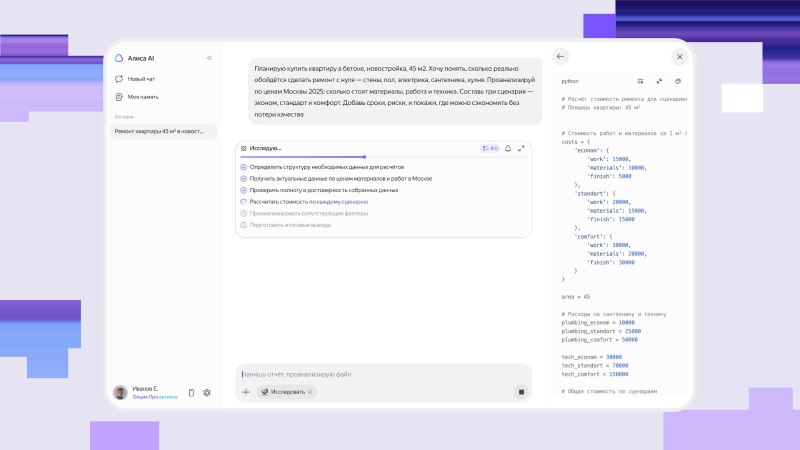The height and width of the screenshot is (450, 800).
Task: Open Моя память in the sidebar
Action: click(142, 97)
